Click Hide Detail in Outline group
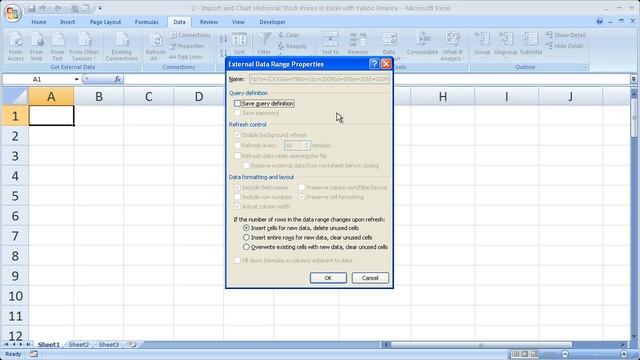 click(x=564, y=46)
